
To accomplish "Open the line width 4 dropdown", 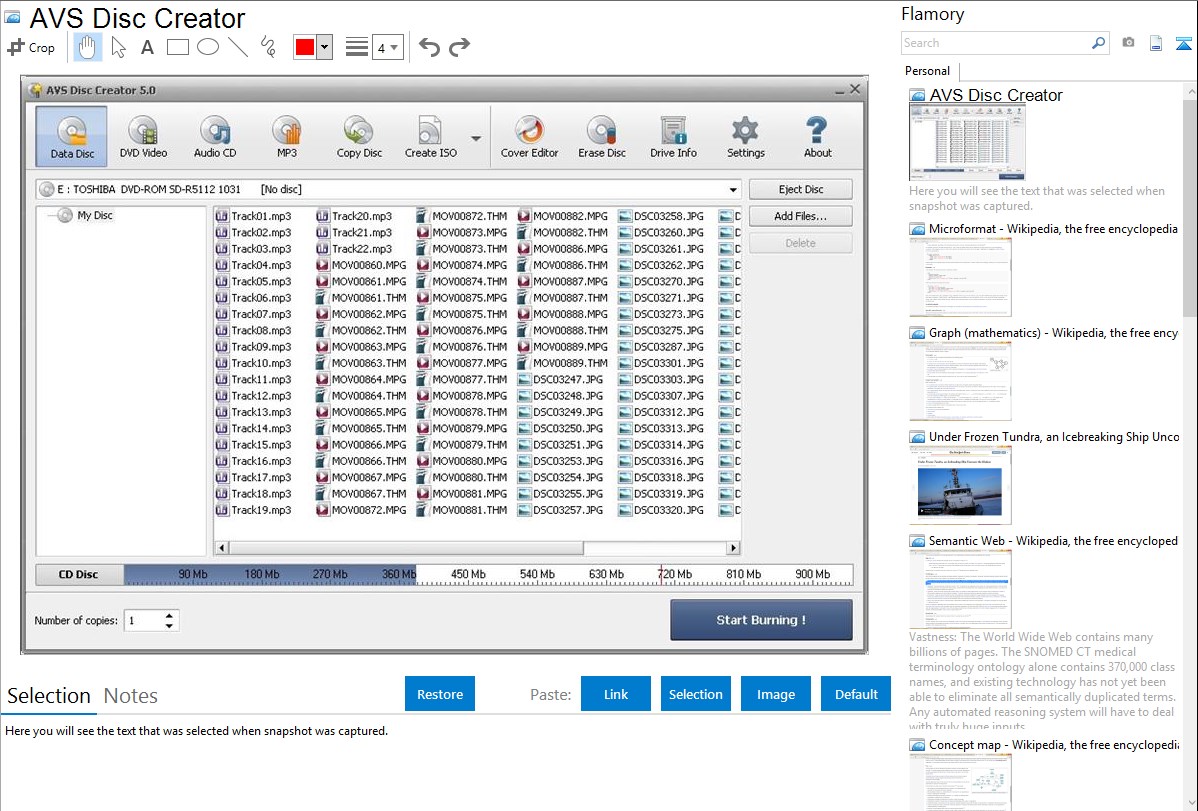I will [x=387, y=47].
